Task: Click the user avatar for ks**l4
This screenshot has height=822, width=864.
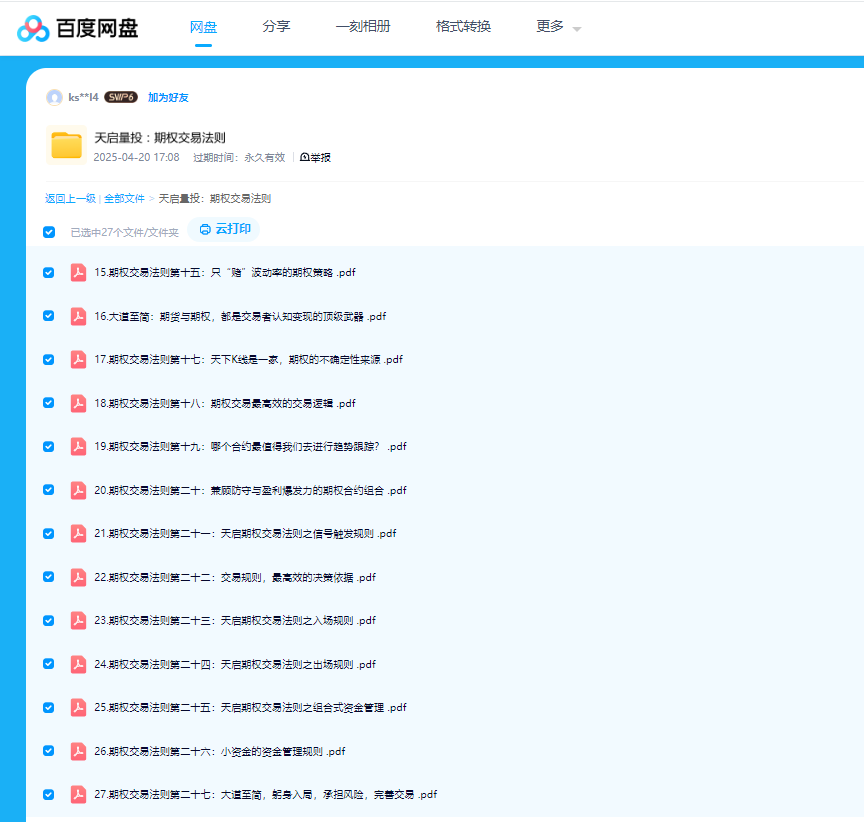Action: click(54, 97)
